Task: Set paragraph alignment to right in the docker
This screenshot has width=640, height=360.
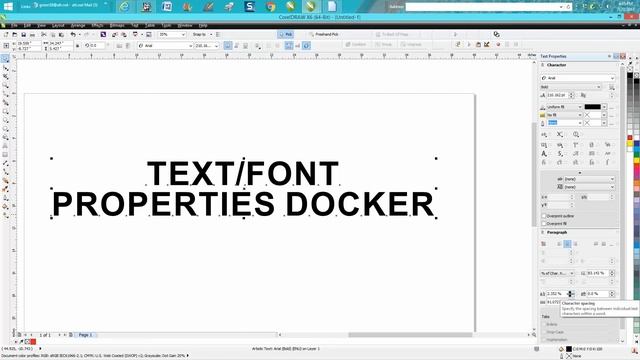Action: tap(576, 244)
